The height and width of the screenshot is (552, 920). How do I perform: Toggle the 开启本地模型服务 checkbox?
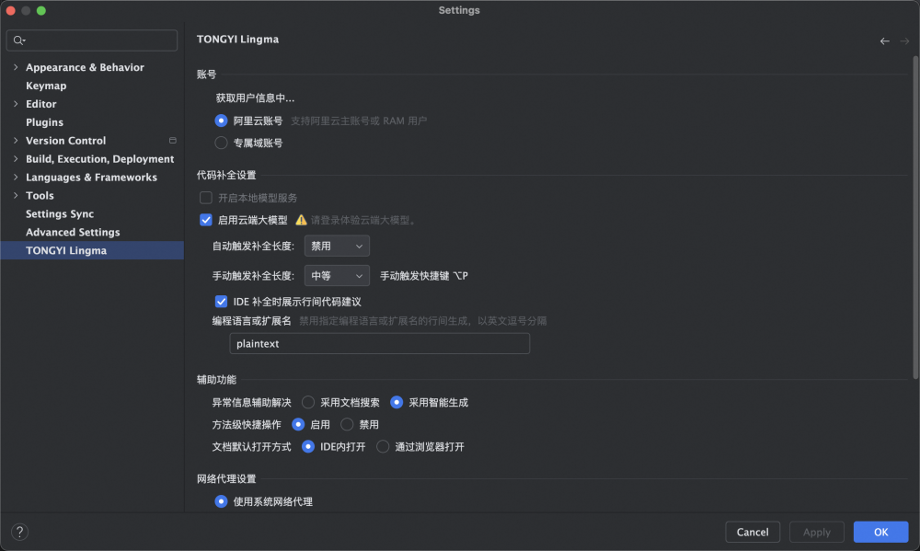click(206, 198)
